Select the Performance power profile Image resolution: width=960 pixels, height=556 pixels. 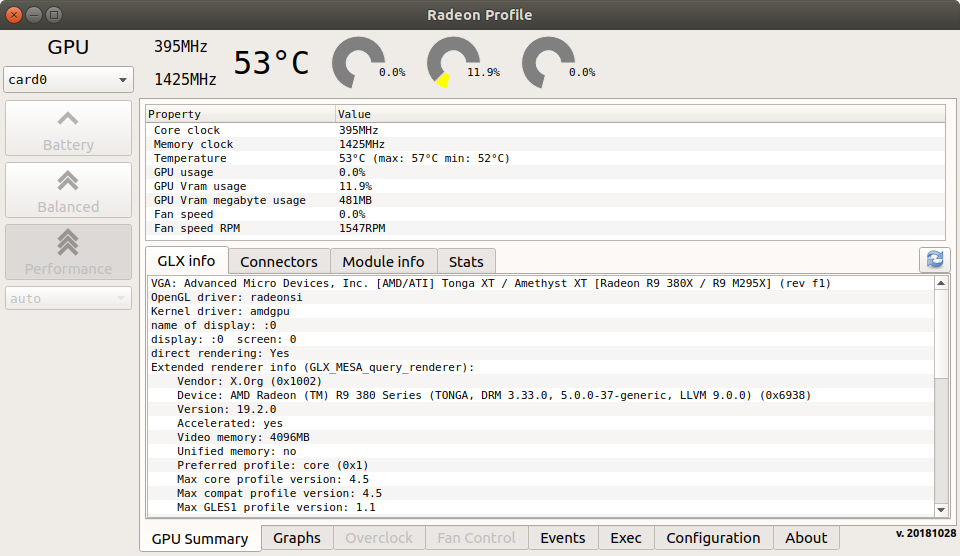[69, 252]
